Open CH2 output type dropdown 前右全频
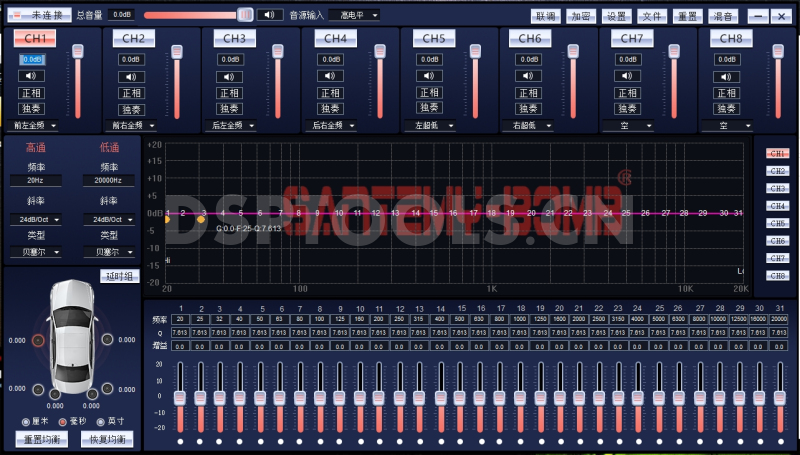The width and height of the screenshot is (800, 455). point(131,125)
